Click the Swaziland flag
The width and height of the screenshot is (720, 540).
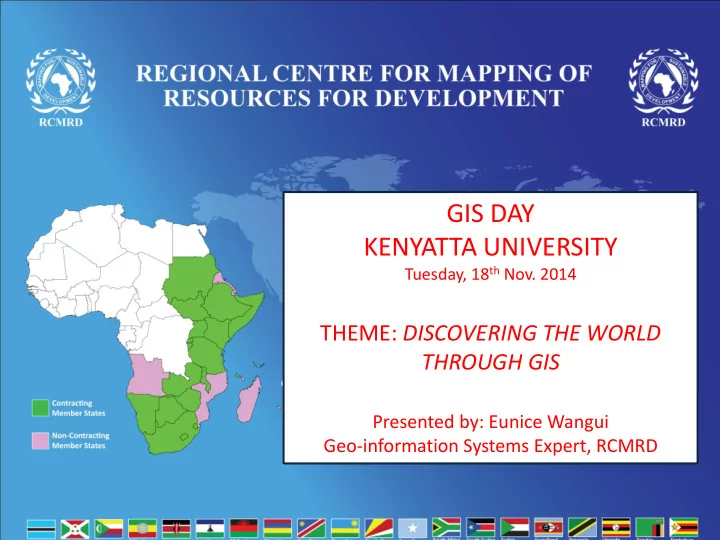point(548,528)
